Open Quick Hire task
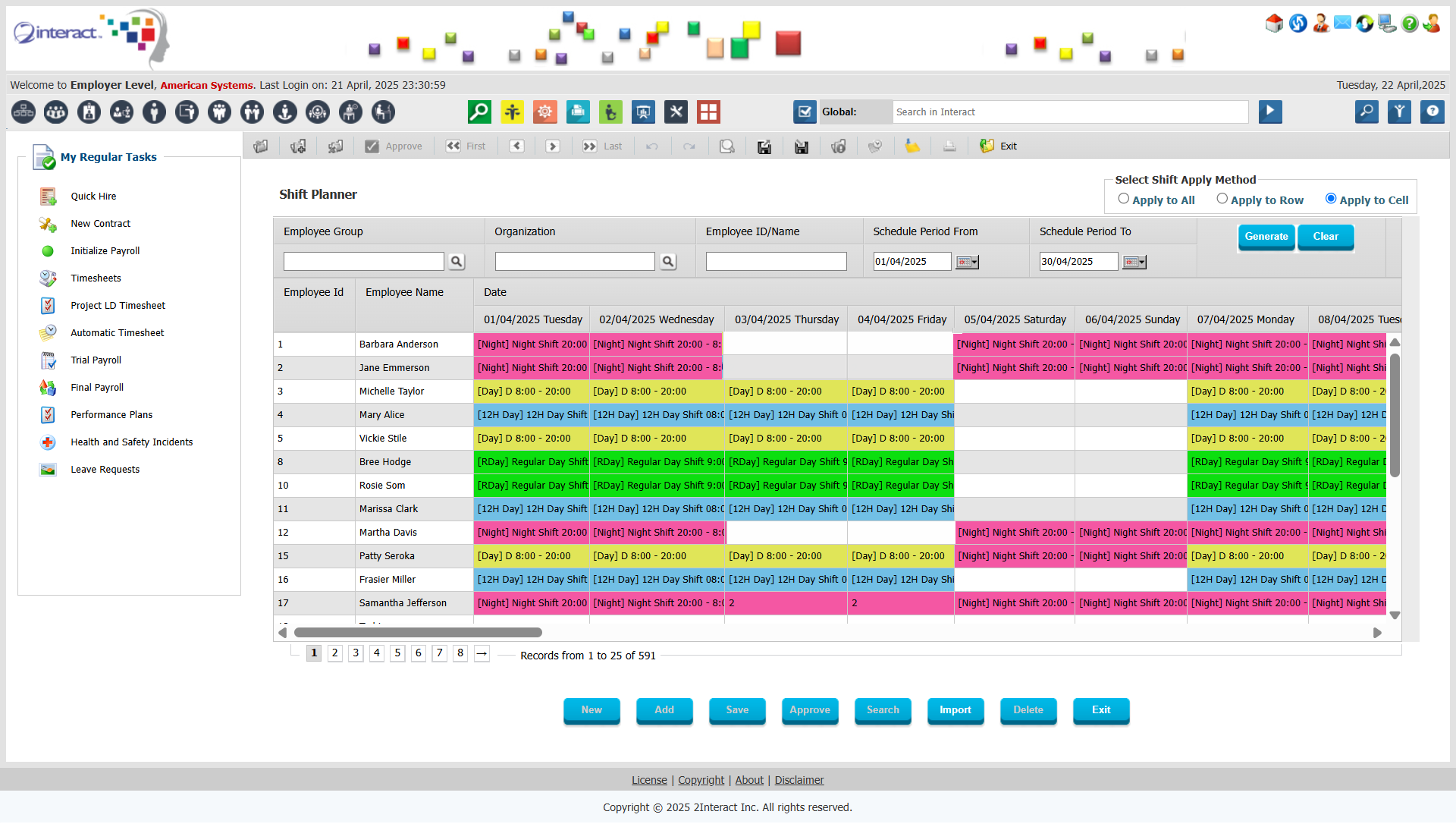This screenshot has width=1456, height=824. click(93, 197)
